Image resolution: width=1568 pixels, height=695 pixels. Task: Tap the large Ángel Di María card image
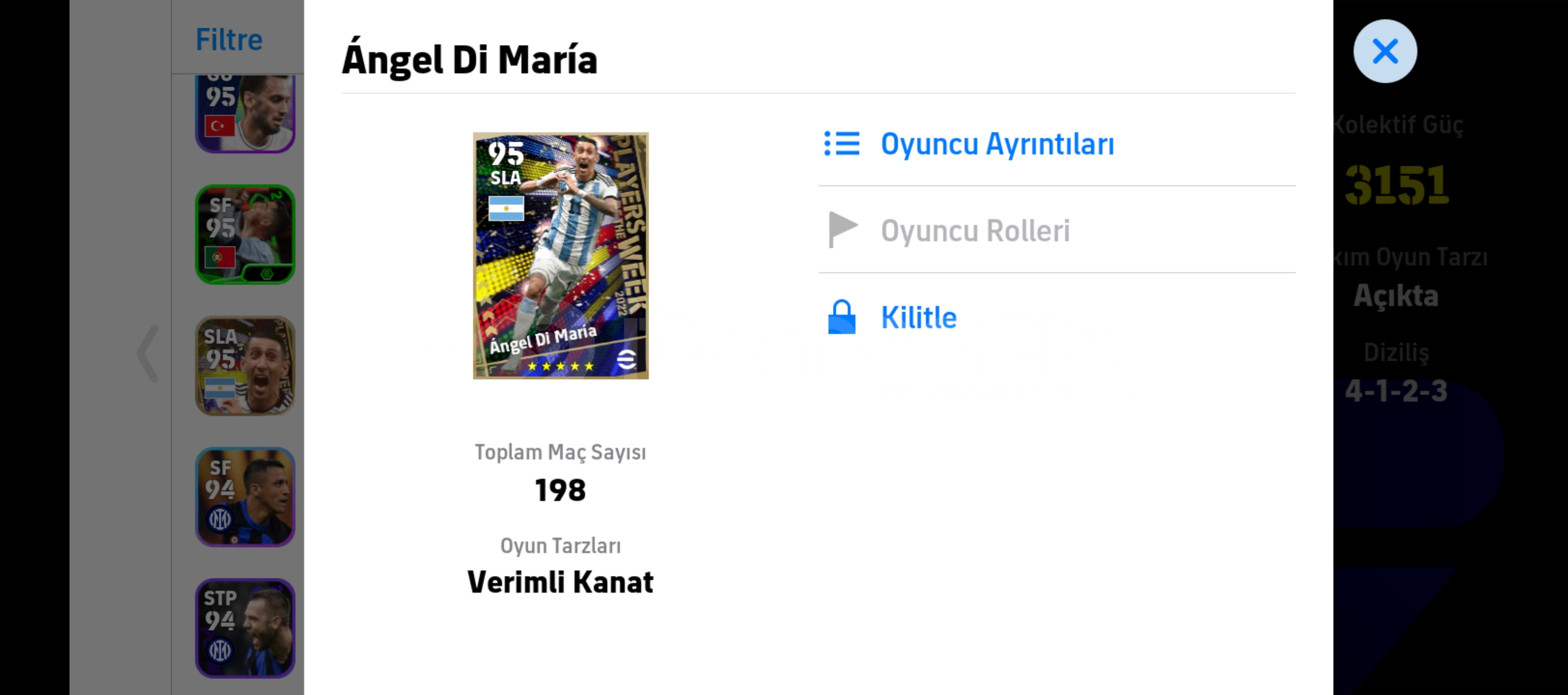(561, 255)
